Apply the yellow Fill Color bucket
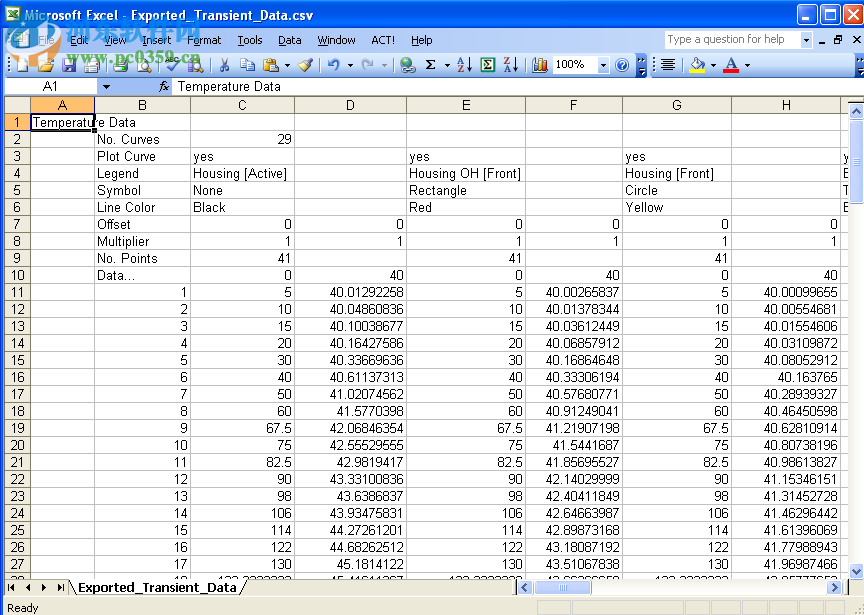Image resolution: width=864 pixels, height=615 pixels. click(698, 65)
